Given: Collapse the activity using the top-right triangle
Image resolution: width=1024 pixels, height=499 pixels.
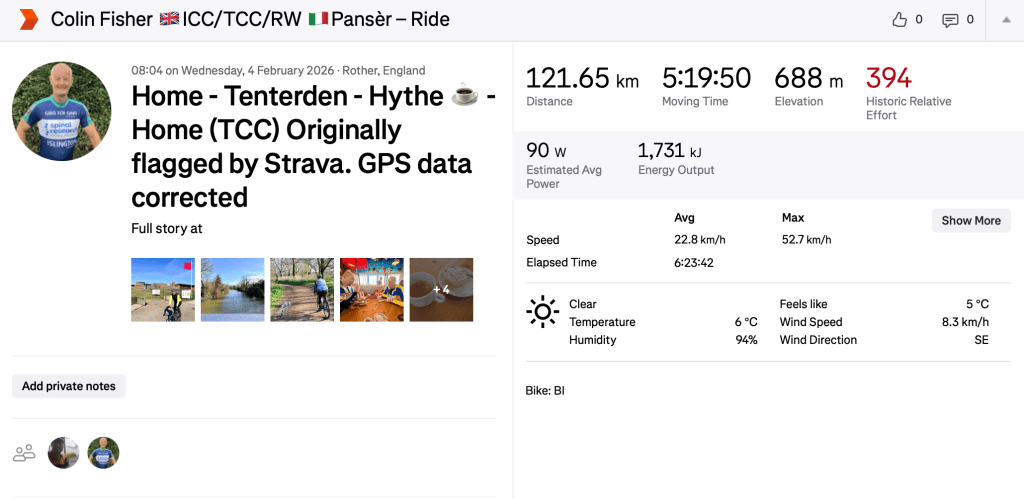Looking at the screenshot, I should (1004, 20).
